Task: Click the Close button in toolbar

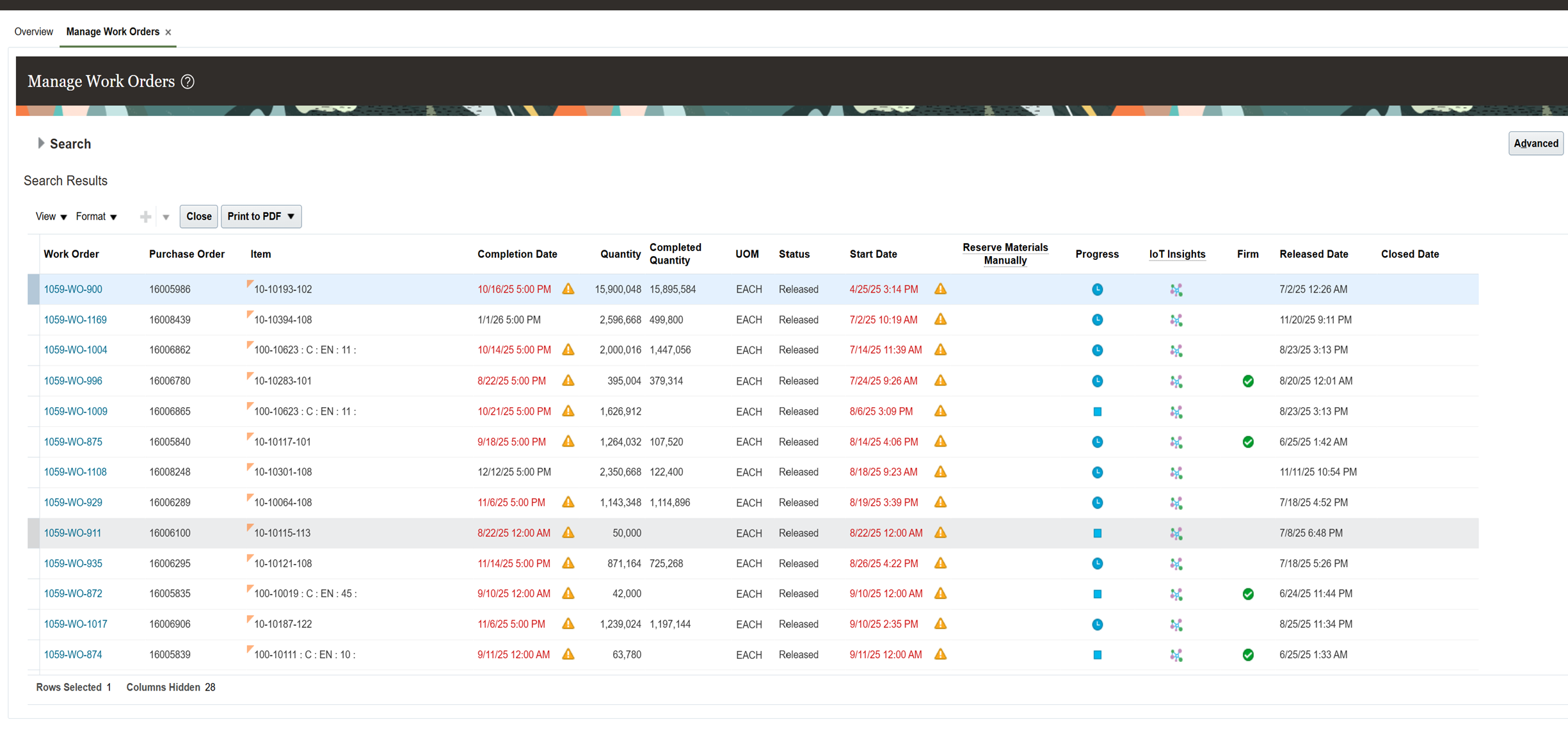Action: point(199,216)
